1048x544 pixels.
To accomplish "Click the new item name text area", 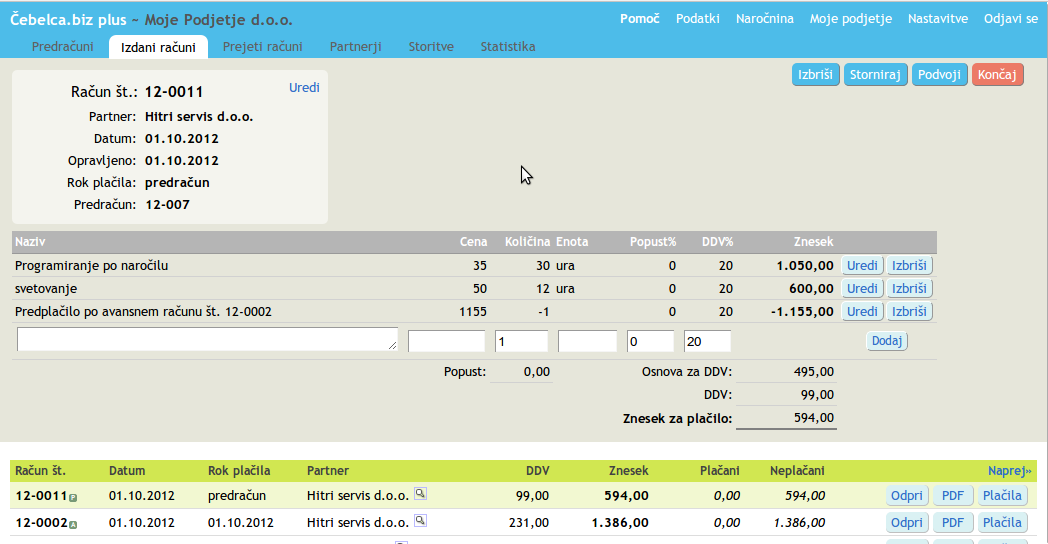I will click(207, 340).
